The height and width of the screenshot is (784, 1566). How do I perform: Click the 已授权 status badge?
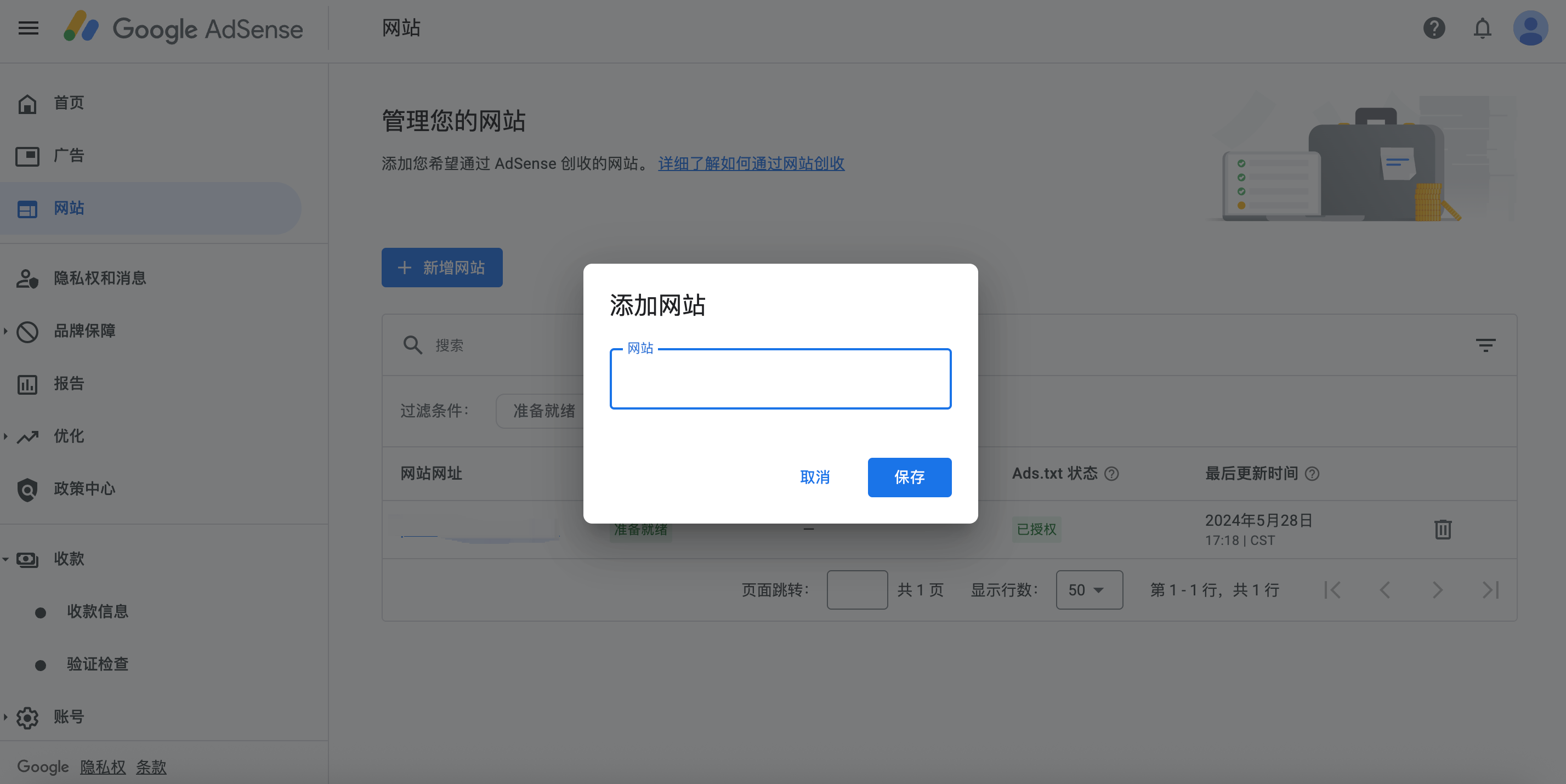coord(1036,530)
